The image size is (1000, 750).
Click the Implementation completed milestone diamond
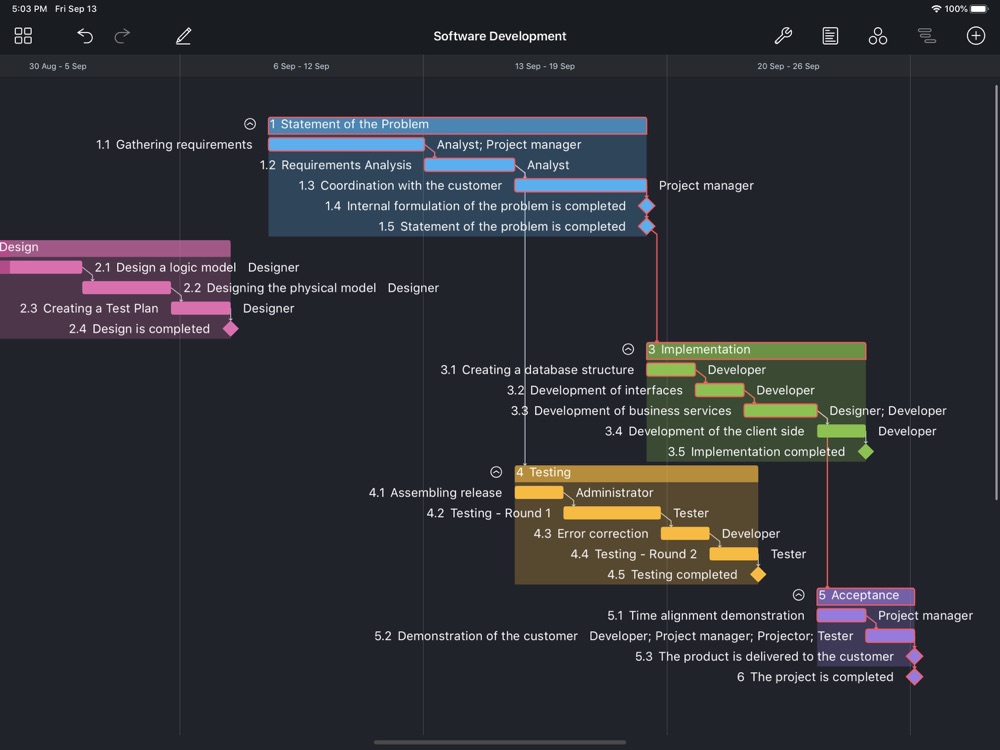(866, 452)
